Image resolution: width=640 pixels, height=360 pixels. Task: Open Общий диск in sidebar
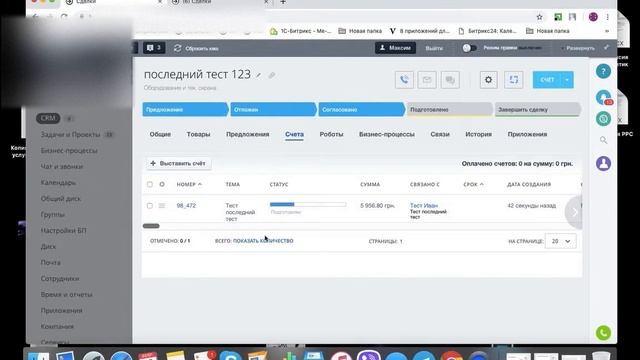60,198
